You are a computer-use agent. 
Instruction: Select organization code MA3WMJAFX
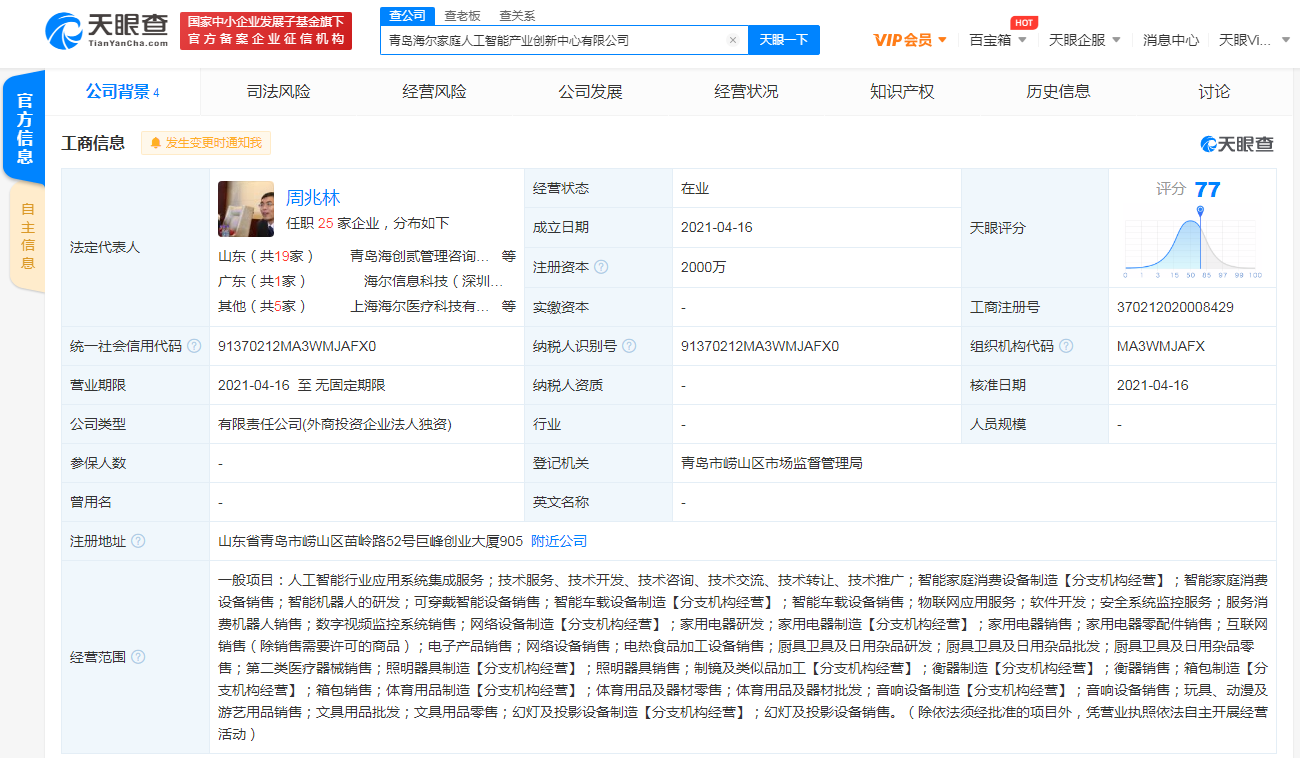pos(1161,346)
